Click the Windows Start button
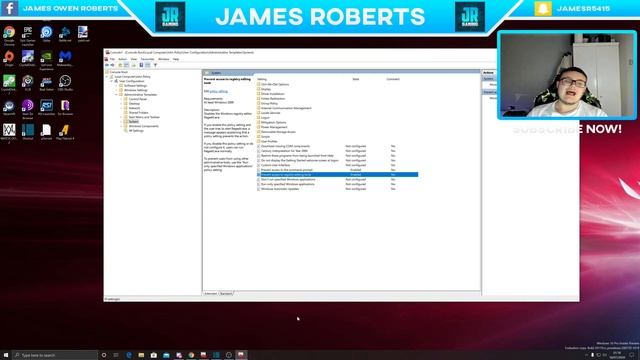Image resolution: width=640 pixels, height=360 pixels. (x=6, y=355)
